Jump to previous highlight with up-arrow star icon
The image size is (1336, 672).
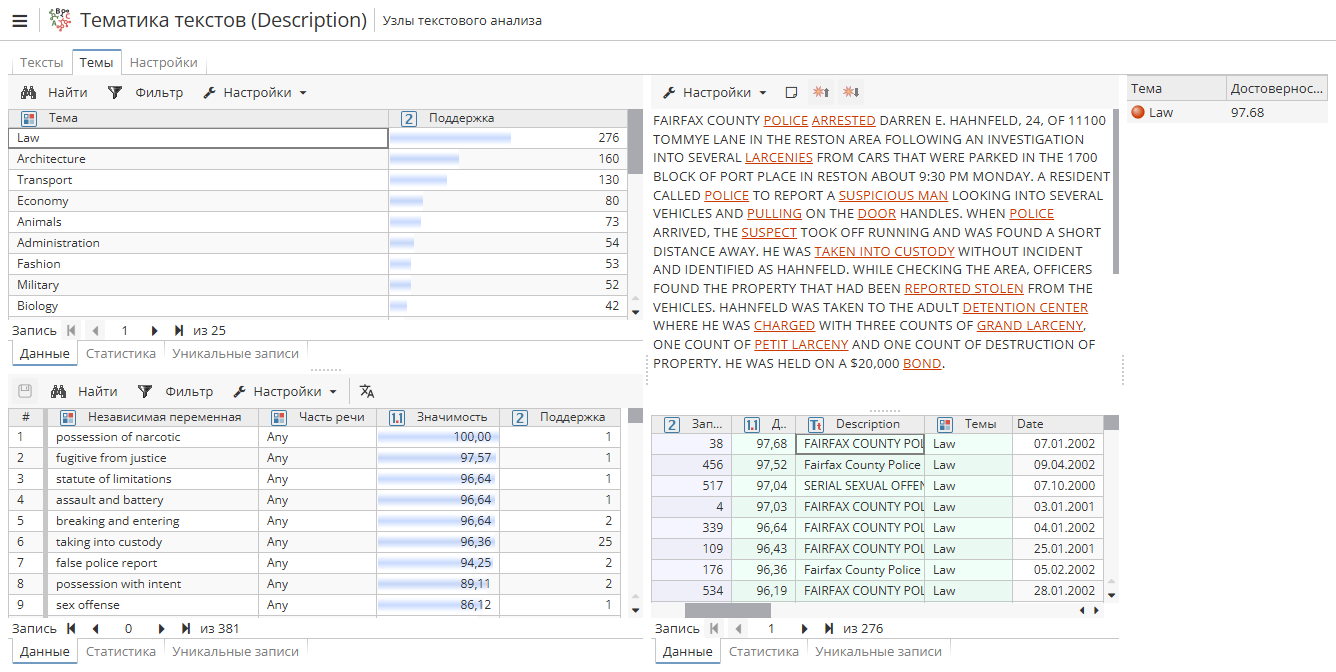tap(821, 92)
